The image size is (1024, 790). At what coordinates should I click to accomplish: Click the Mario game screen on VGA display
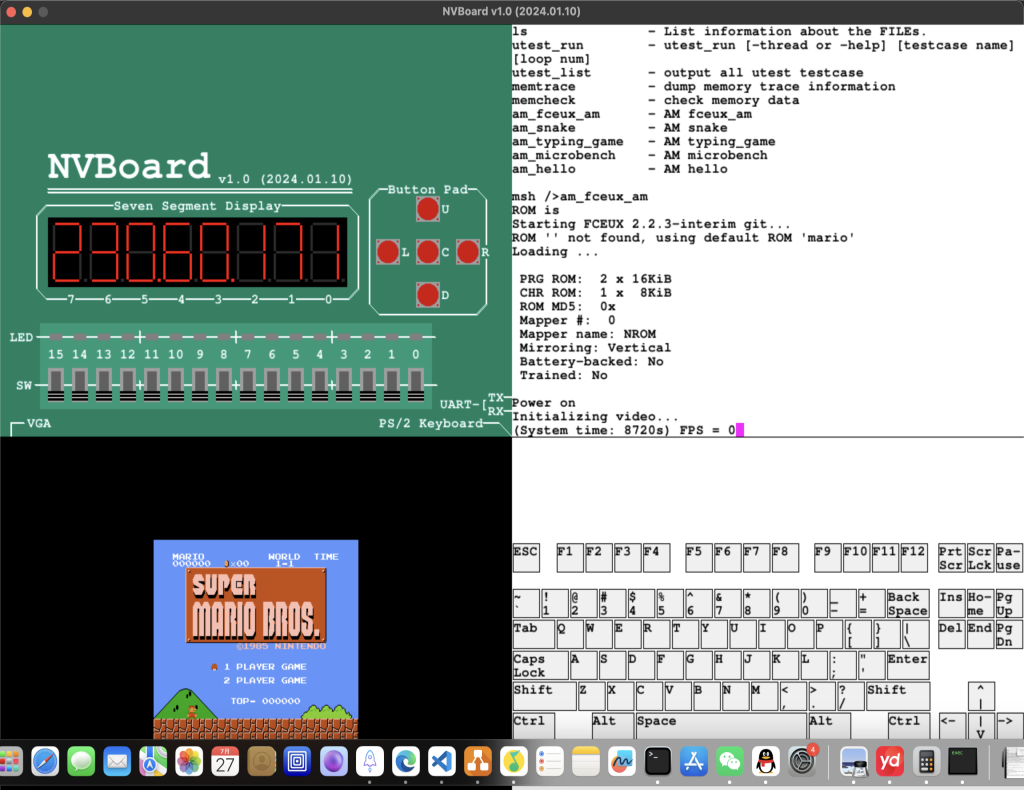click(x=256, y=639)
